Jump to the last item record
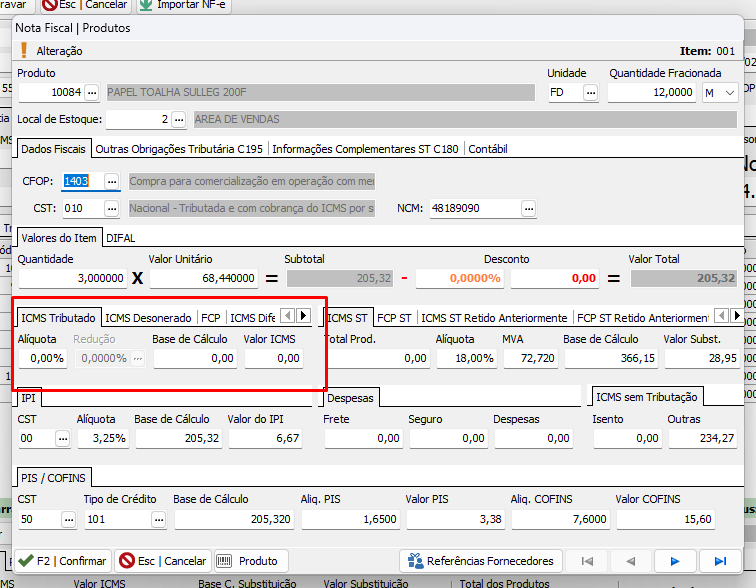 tap(720, 561)
